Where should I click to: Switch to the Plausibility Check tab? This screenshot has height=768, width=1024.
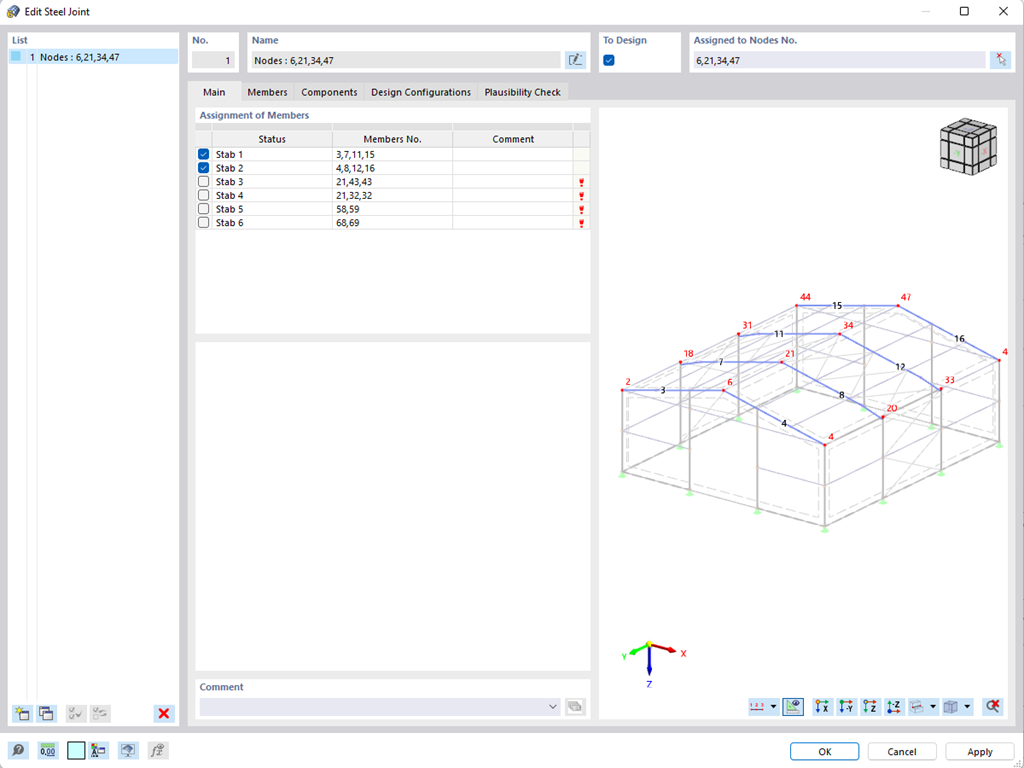[x=521, y=91]
